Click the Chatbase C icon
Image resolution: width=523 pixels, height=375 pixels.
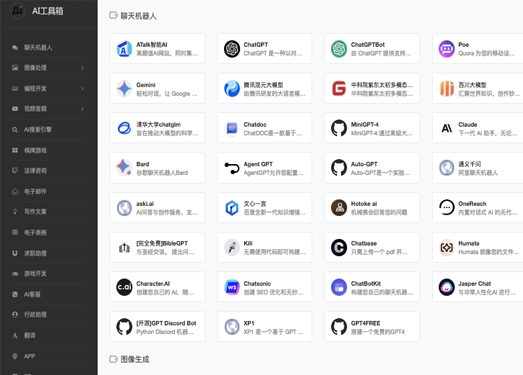pos(339,248)
